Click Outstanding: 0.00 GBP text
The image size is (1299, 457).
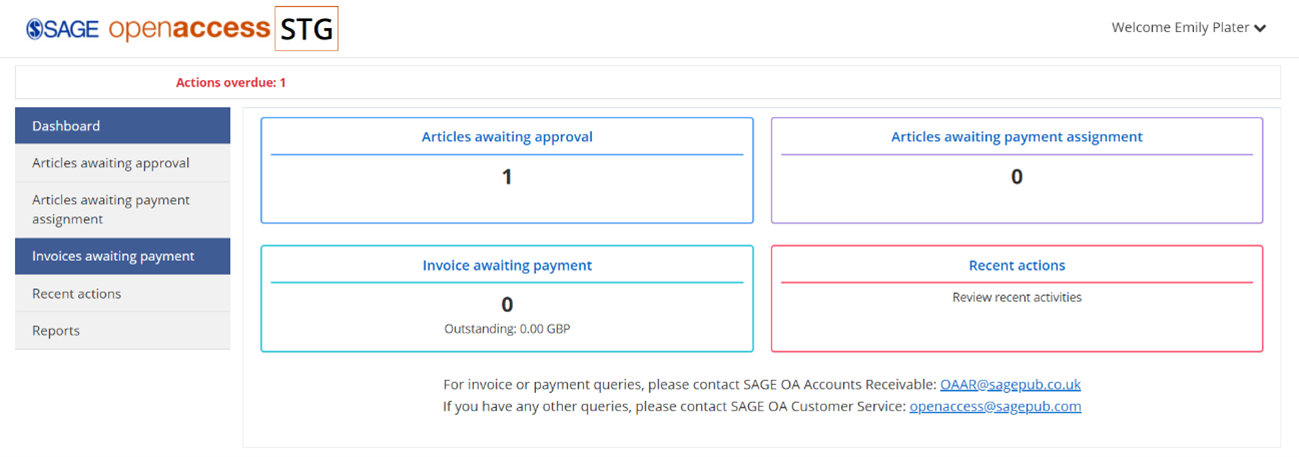pyautogui.click(x=507, y=328)
